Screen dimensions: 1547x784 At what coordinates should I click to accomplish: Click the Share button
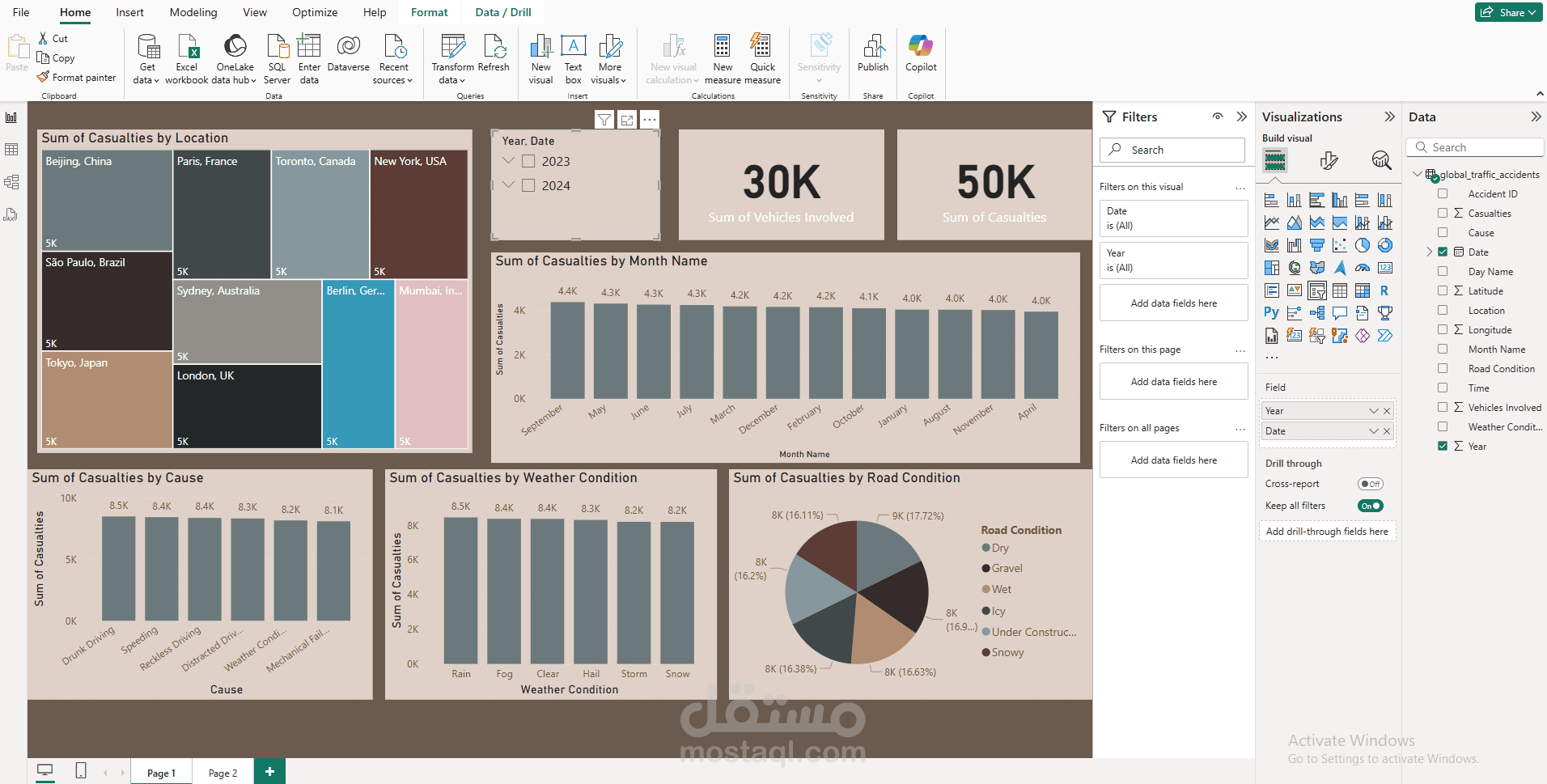pyautogui.click(x=1509, y=12)
